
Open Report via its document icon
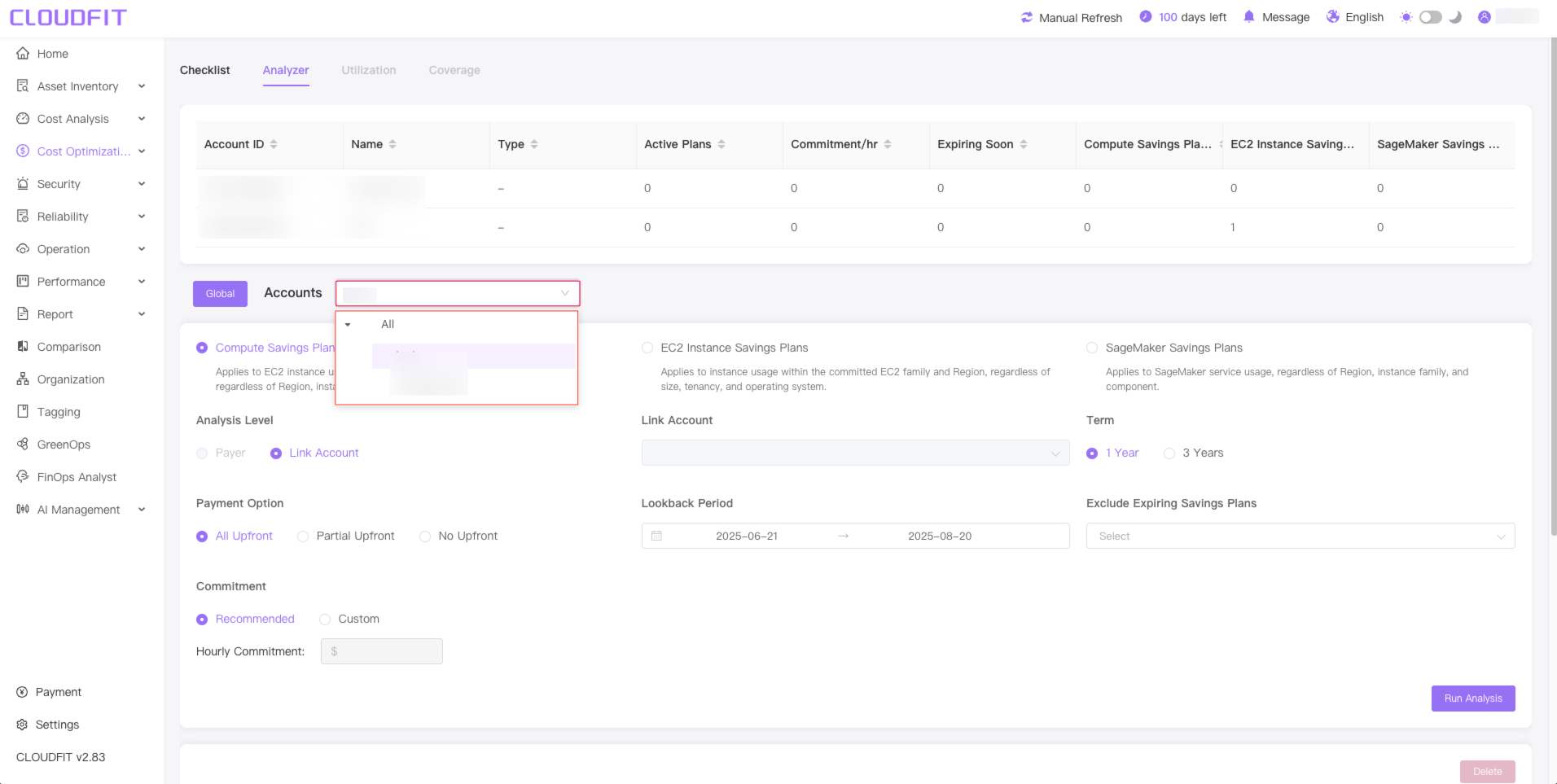(x=23, y=314)
